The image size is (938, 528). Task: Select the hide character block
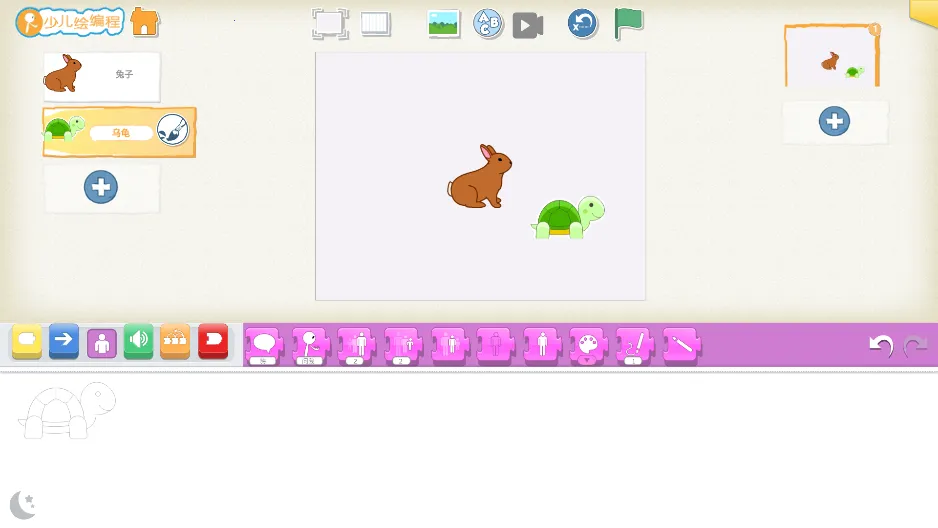(495, 344)
